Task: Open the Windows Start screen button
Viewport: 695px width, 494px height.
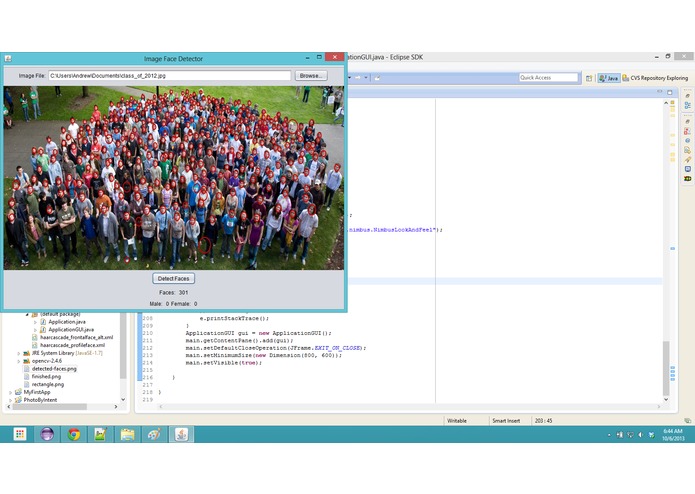Action: coord(20,435)
